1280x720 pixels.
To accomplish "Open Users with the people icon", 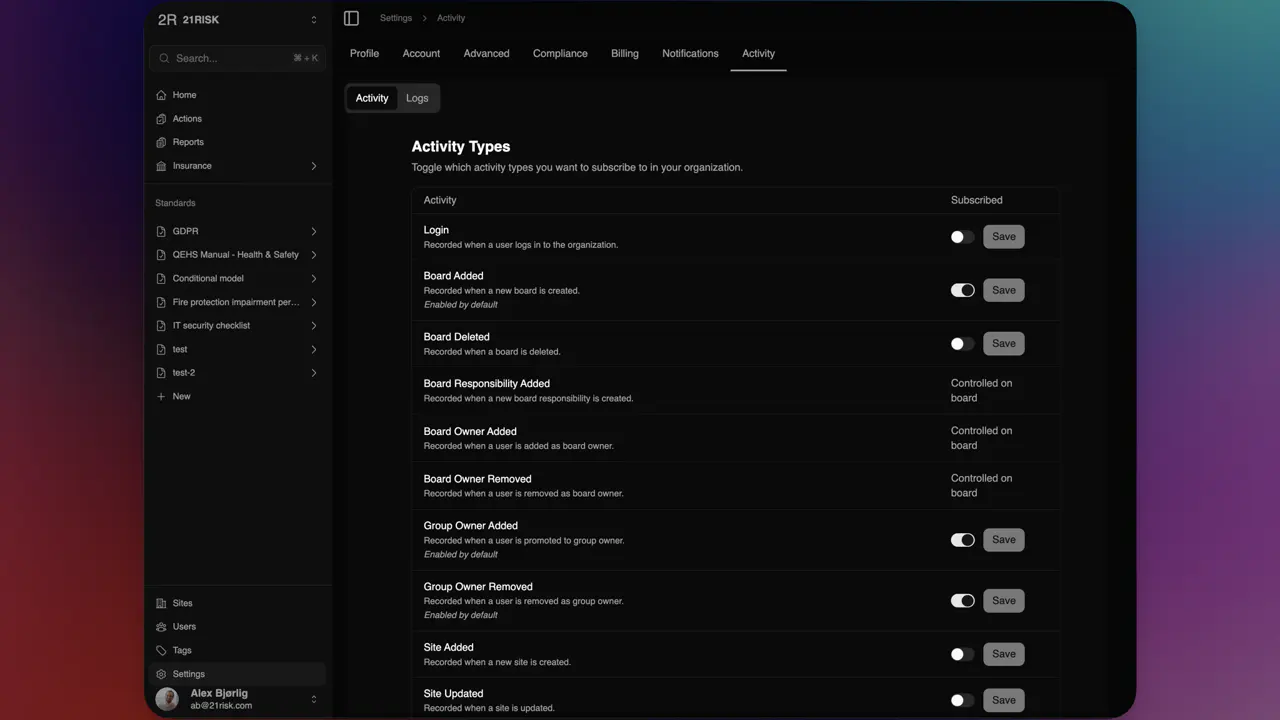I will pos(161,627).
